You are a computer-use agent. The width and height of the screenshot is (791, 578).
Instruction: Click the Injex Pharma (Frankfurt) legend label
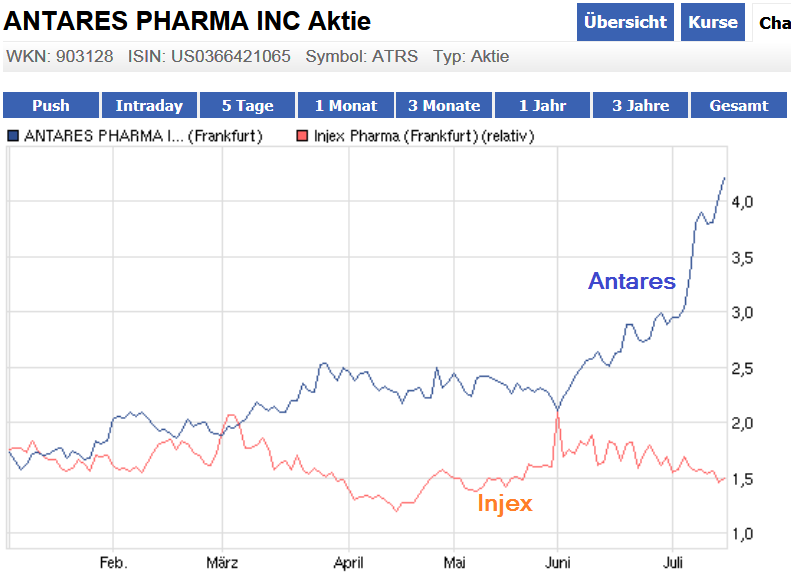[423, 136]
